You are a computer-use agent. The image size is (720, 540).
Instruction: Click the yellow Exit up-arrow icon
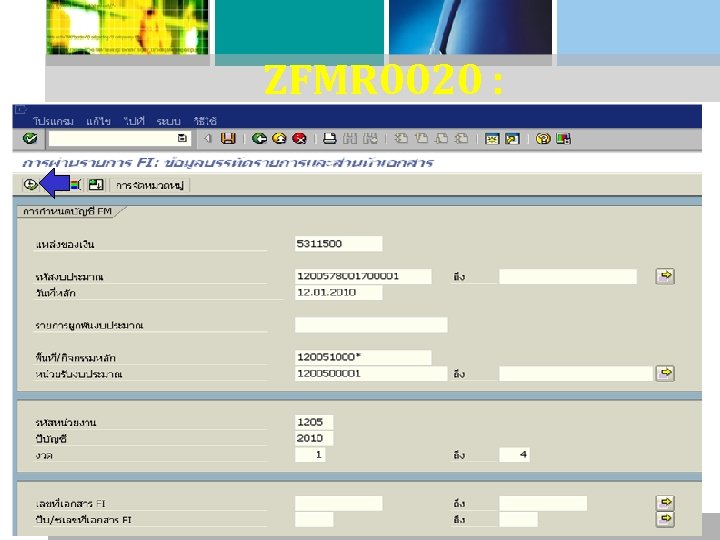coord(279,138)
